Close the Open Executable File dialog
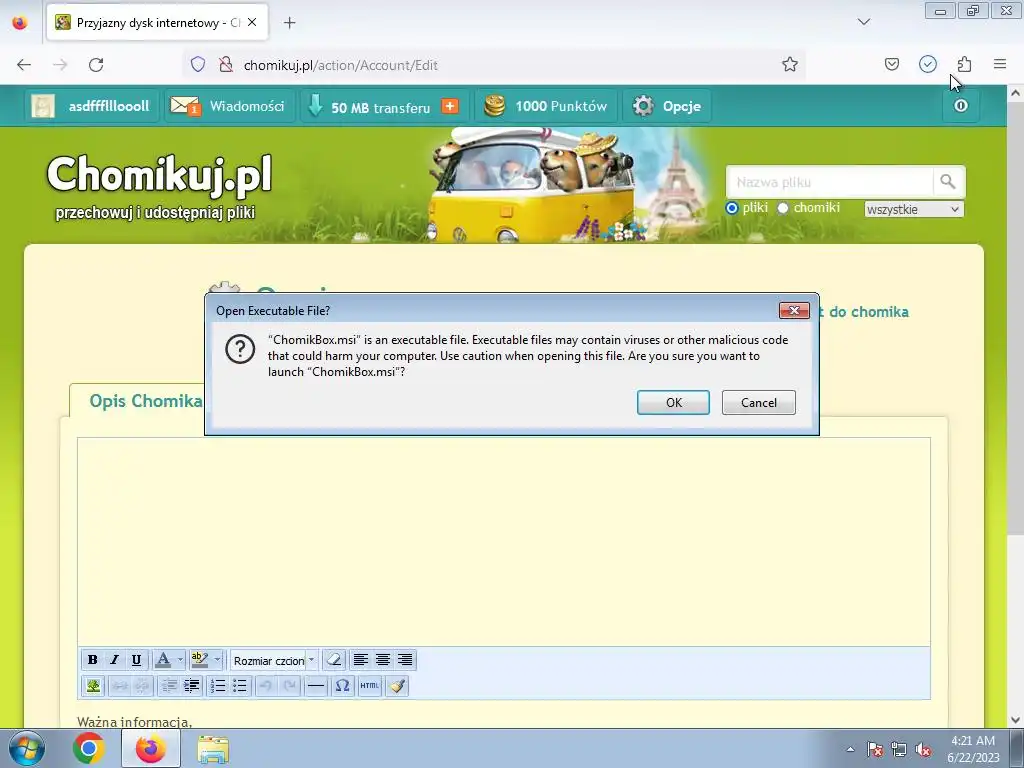Screen dimensions: 1024x768 pyautogui.click(x=794, y=310)
